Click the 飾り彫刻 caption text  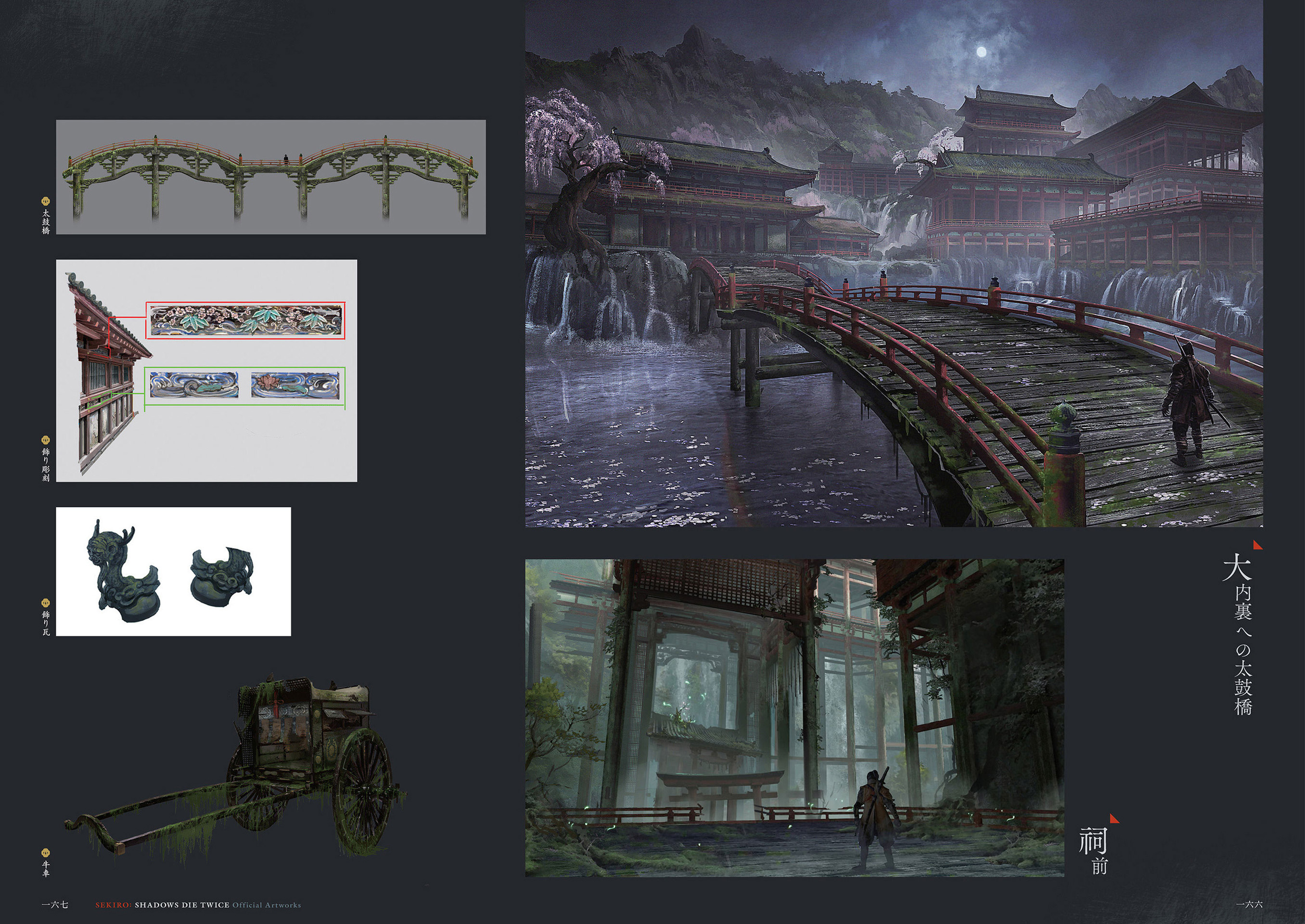point(46,464)
